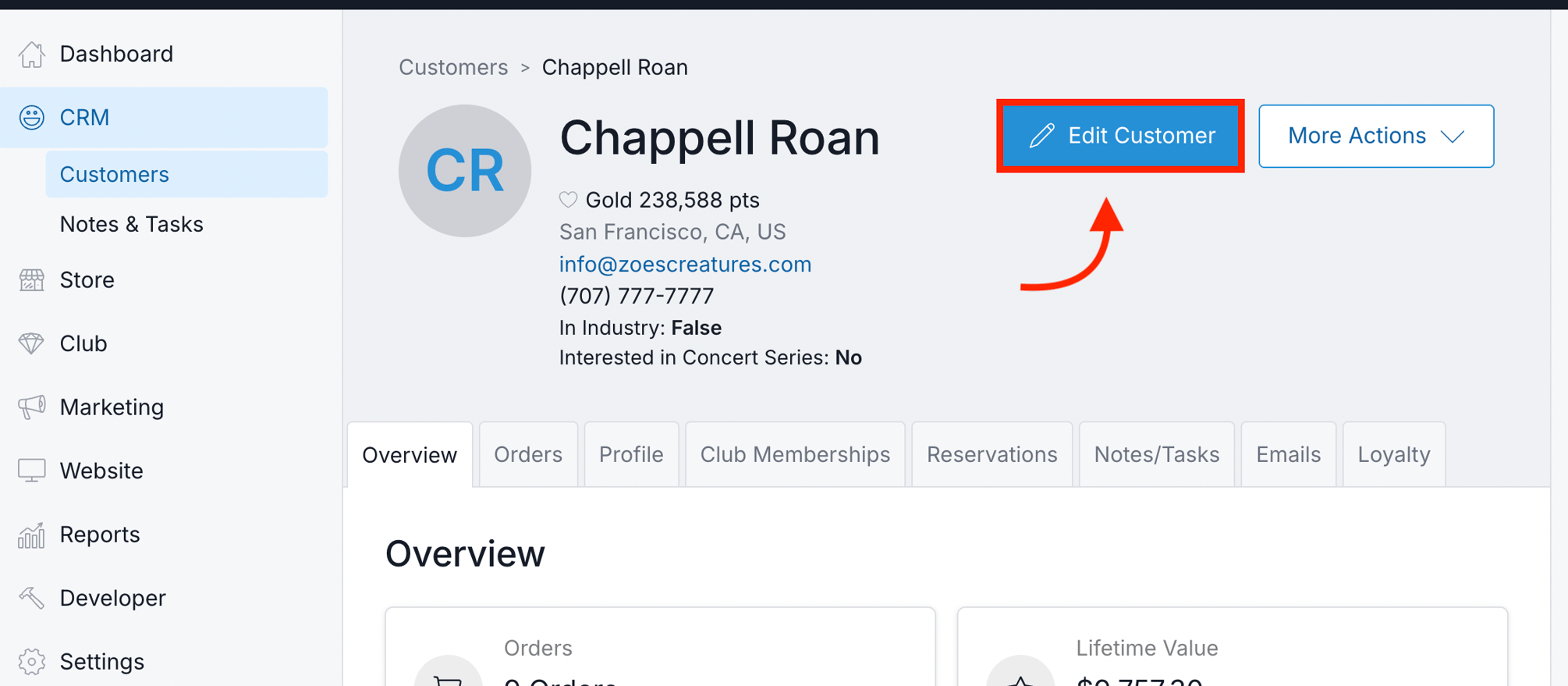Image resolution: width=1568 pixels, height=686 pixels.
Task: Click the Lifetime Value card label
Action: point(1147,648)
